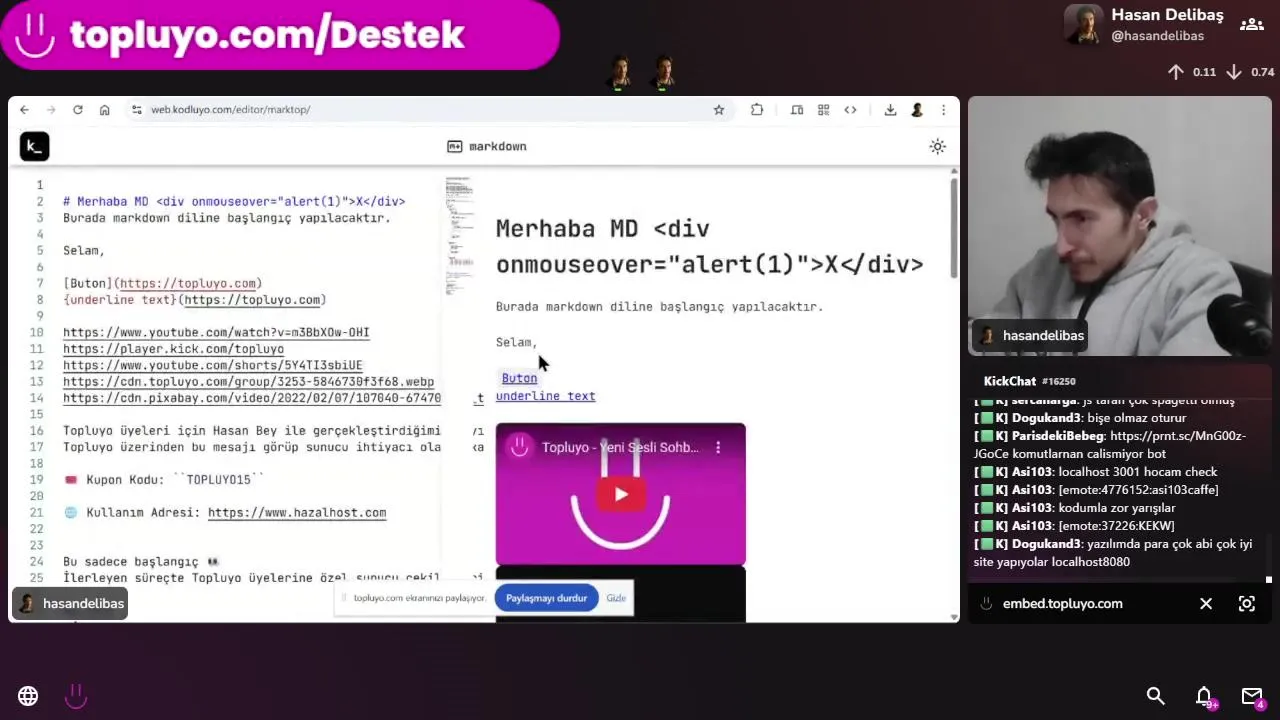Click Dogukand3's 'bişe olmaz oturur' message
This screenshot has width=1280, height=720.
click(x=1080, y=418)
